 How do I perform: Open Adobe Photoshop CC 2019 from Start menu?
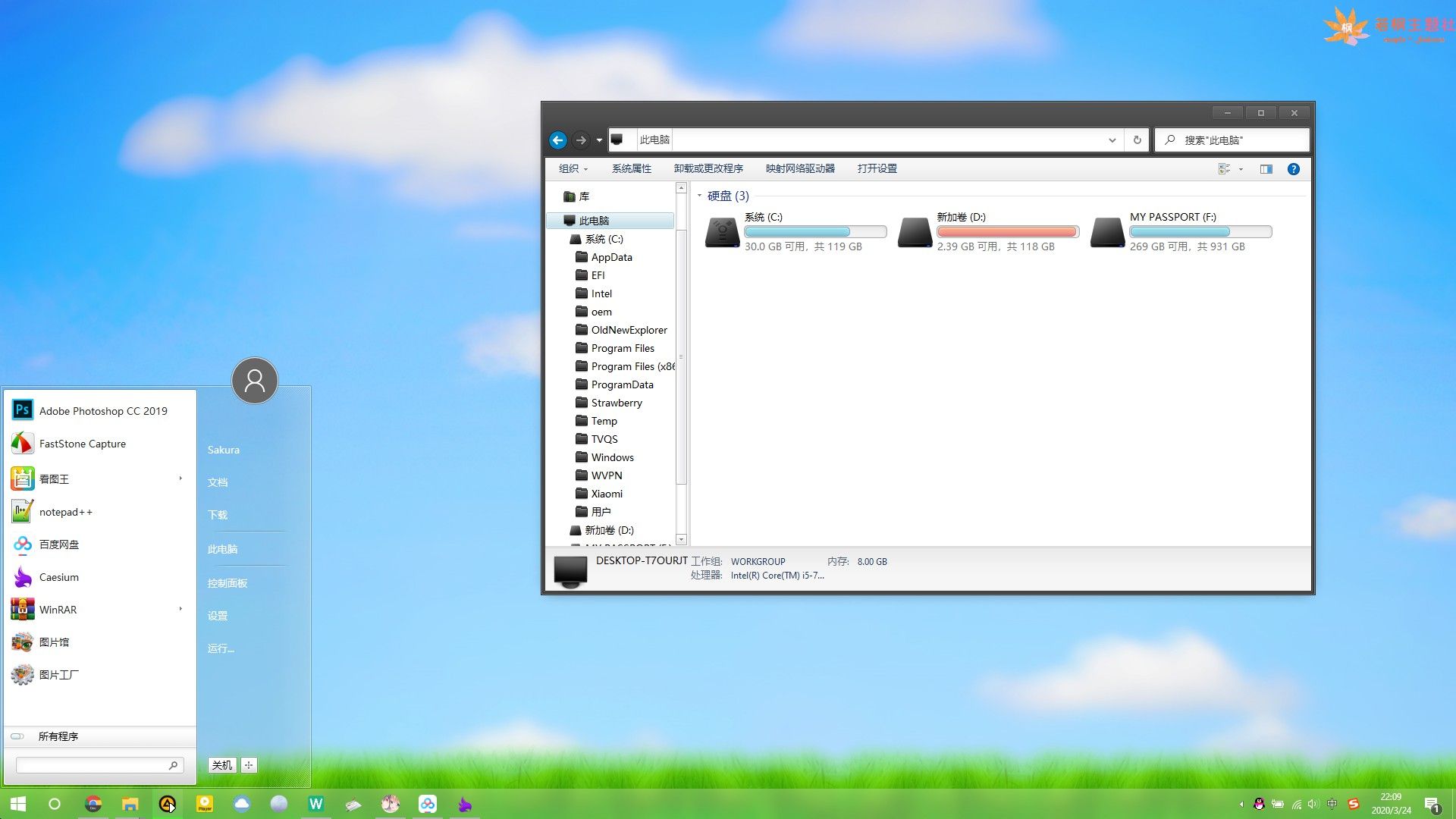pyautogui.click(x=99, y=410)
